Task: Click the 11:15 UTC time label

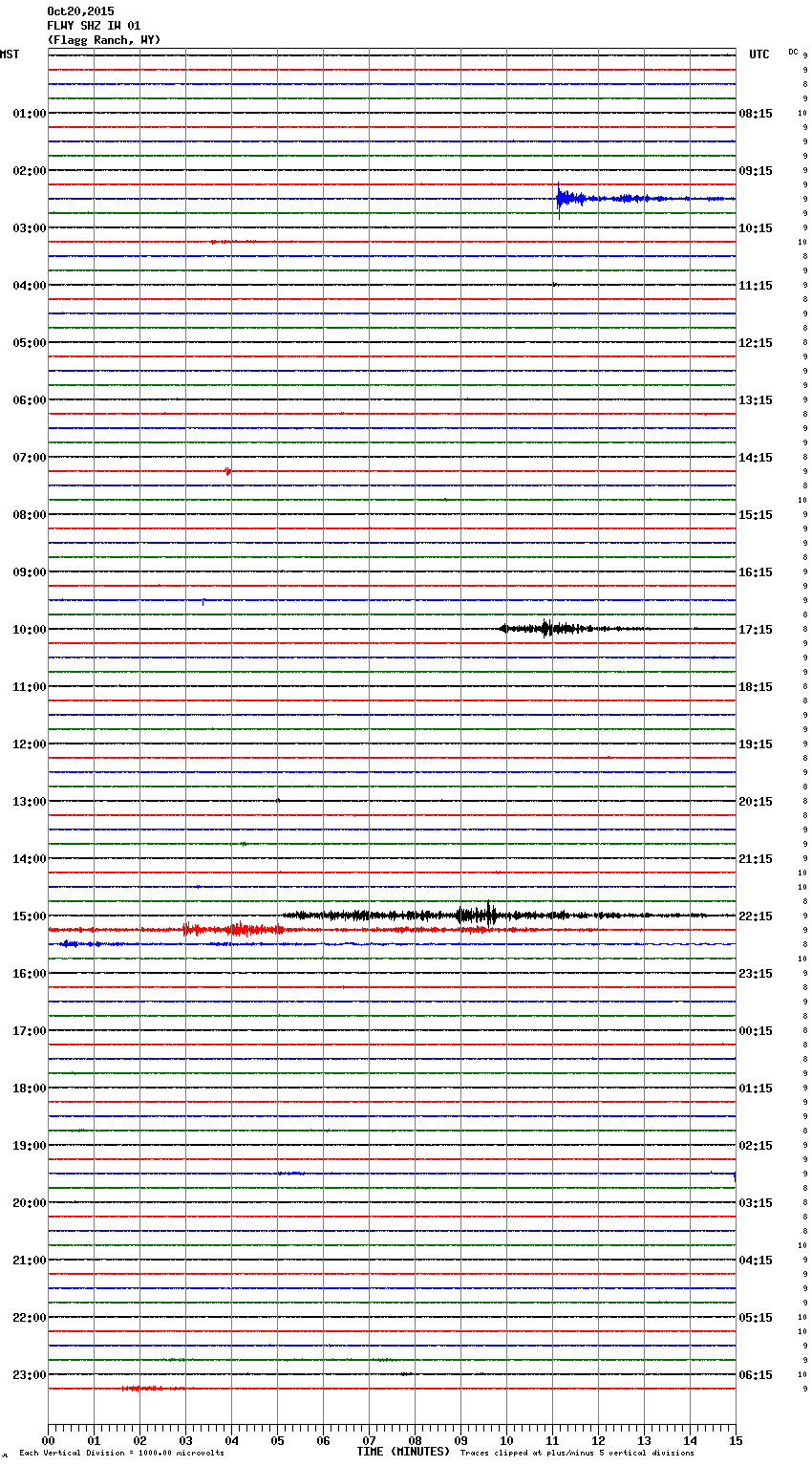Action: [756, 286]
